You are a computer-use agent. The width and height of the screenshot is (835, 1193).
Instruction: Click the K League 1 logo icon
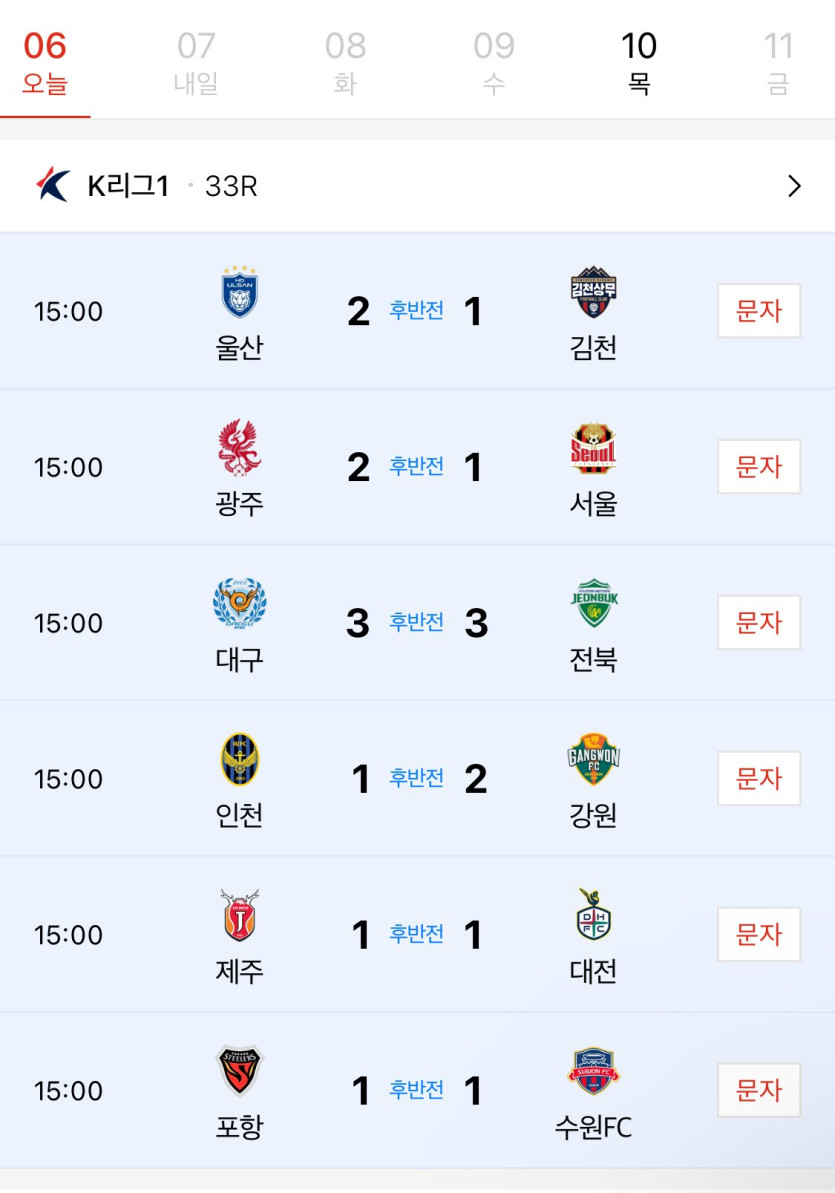tap(53, 185)
